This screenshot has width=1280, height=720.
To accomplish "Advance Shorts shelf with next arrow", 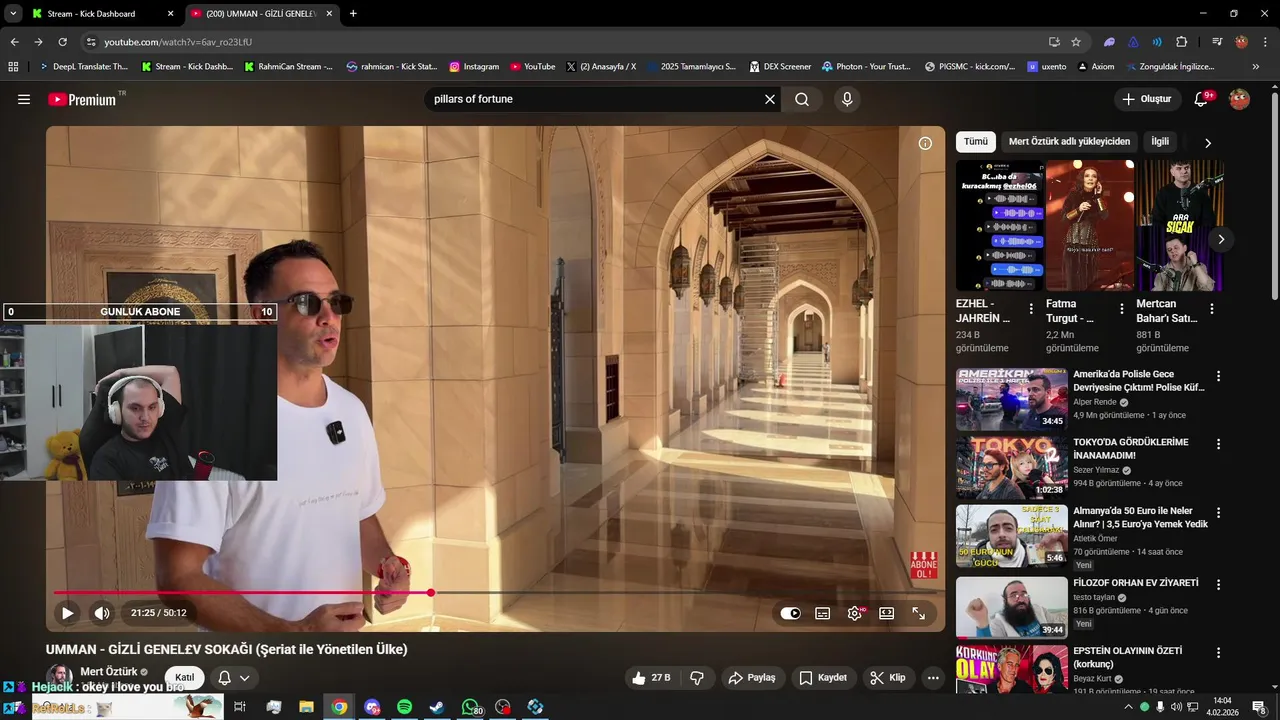I will [x=1221, y=239].
